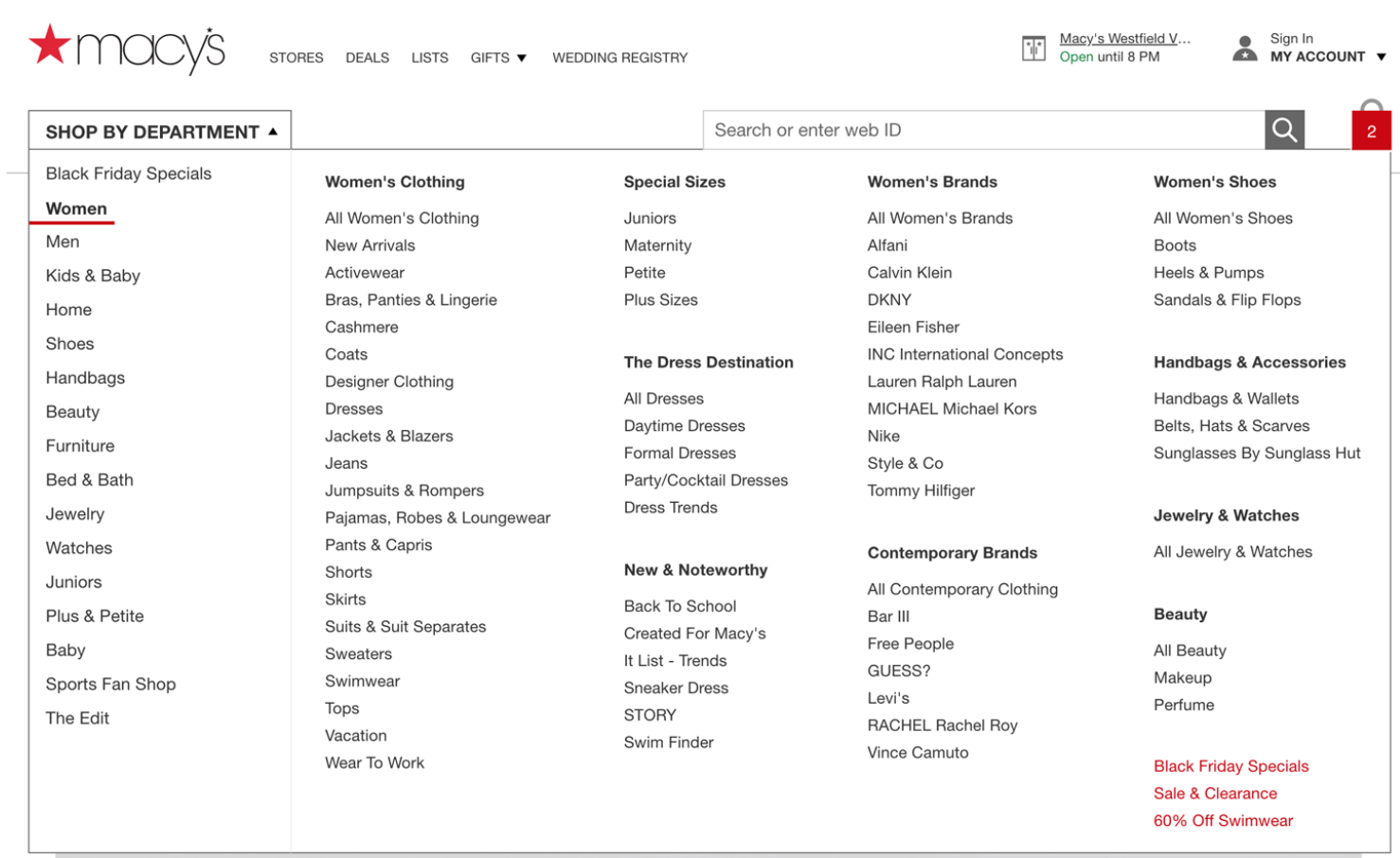Select Black Friday Specials in department list
Image resolution: width=1400 pixels, height=858 pixels.
(x=129, y=173)
